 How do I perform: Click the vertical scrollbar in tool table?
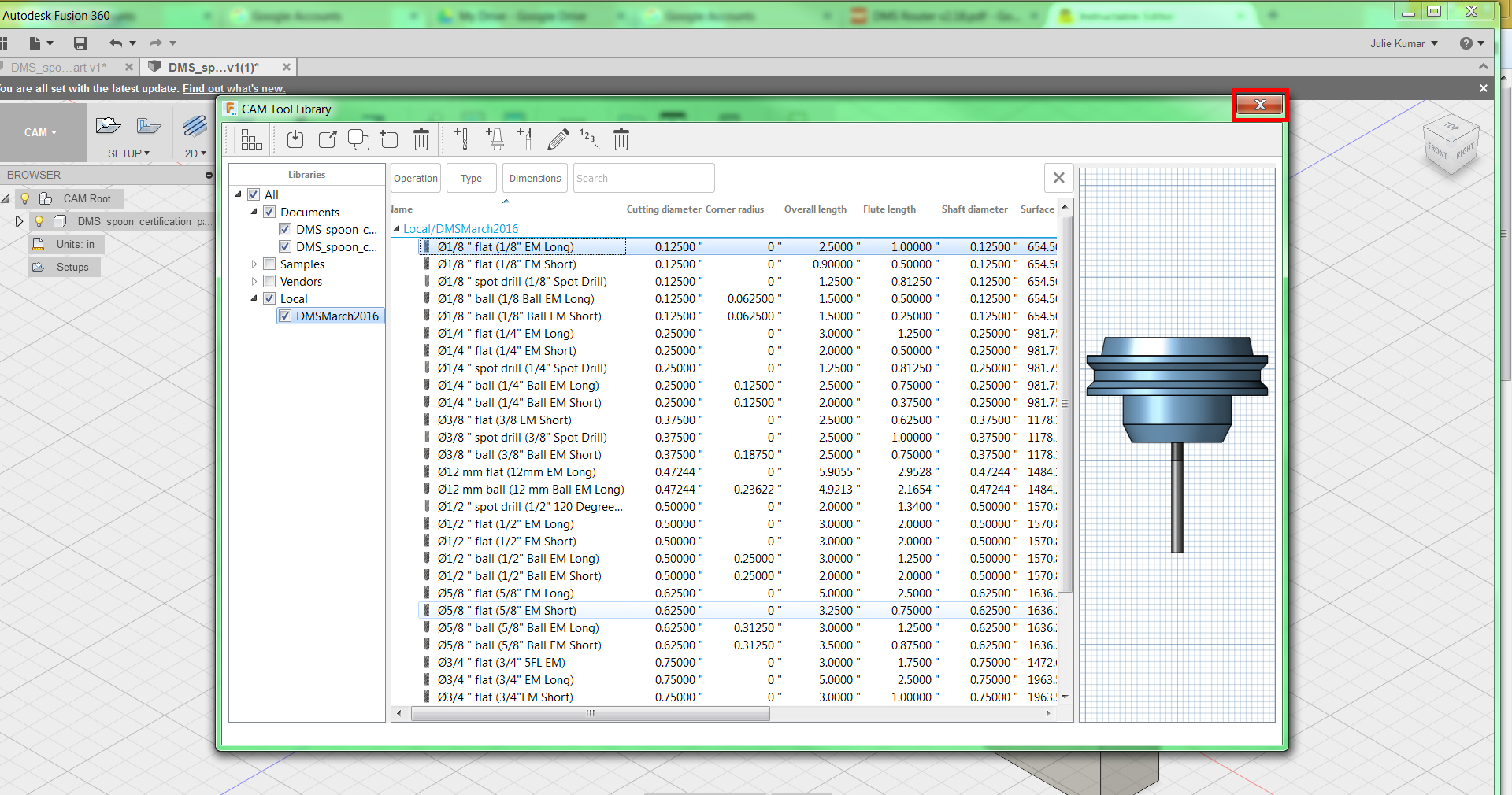coord(1065,404)
